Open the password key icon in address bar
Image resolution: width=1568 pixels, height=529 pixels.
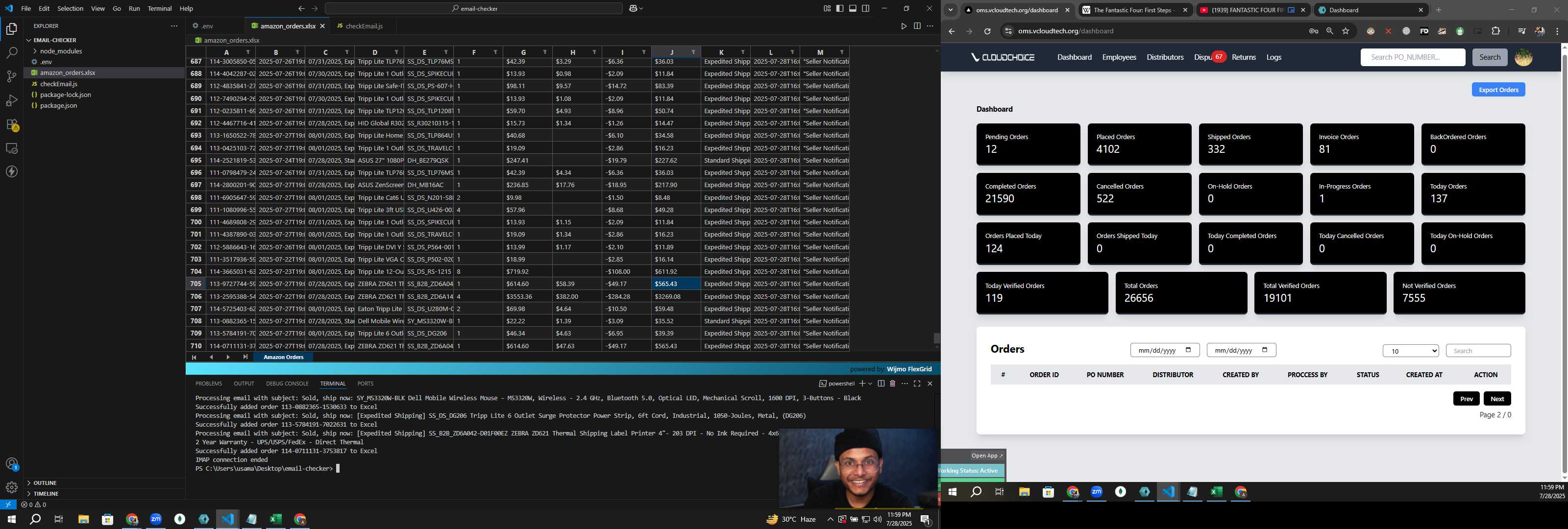pyautogui.click(x=1314, y=31)
